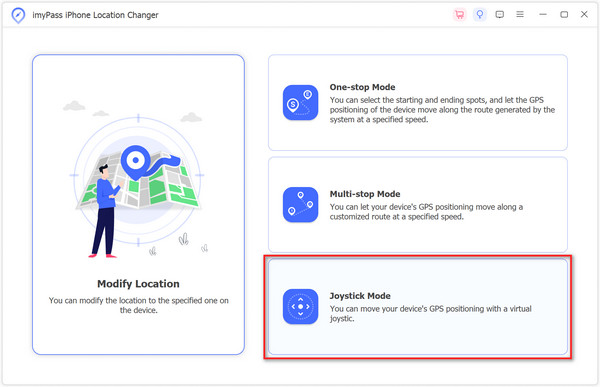Click "imyPass iPhone Location Changer" title text
This screenshot has width=600, height=387.
click(95, 15)
